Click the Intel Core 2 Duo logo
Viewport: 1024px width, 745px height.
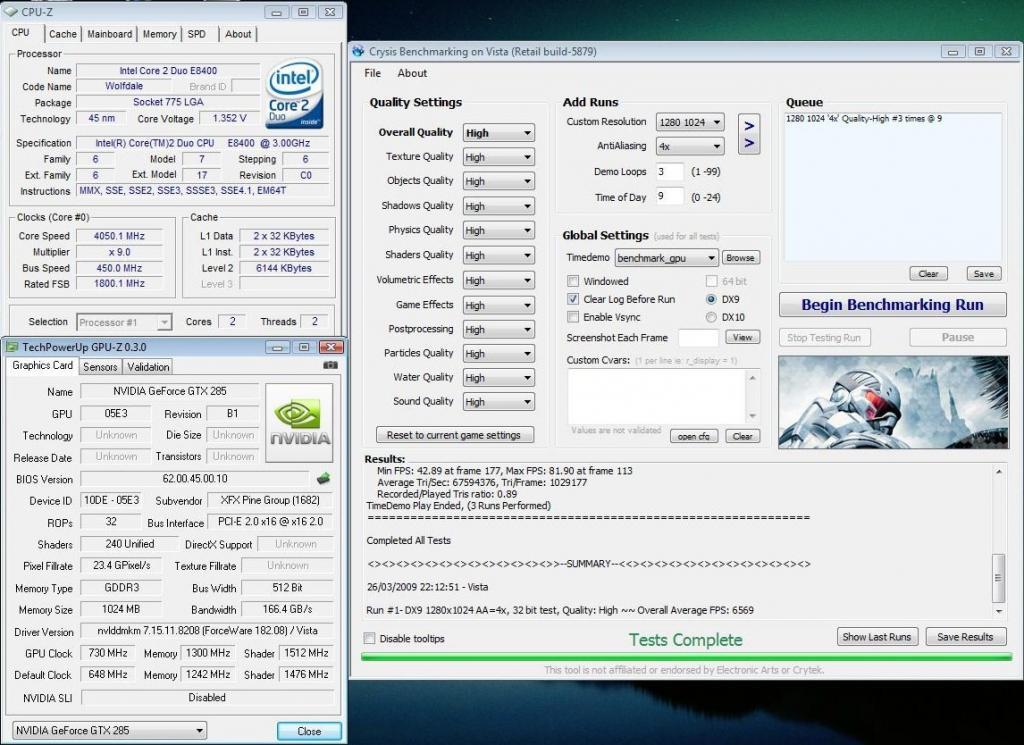[x=295, y=93]
